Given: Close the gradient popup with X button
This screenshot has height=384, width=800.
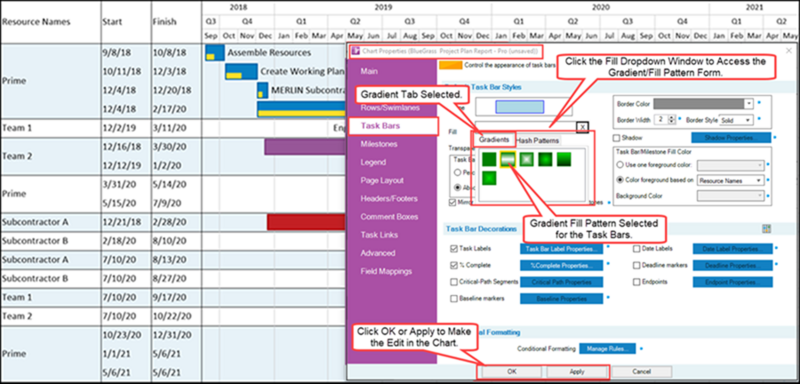Looking at the screenshot, I should click(583, 127).
